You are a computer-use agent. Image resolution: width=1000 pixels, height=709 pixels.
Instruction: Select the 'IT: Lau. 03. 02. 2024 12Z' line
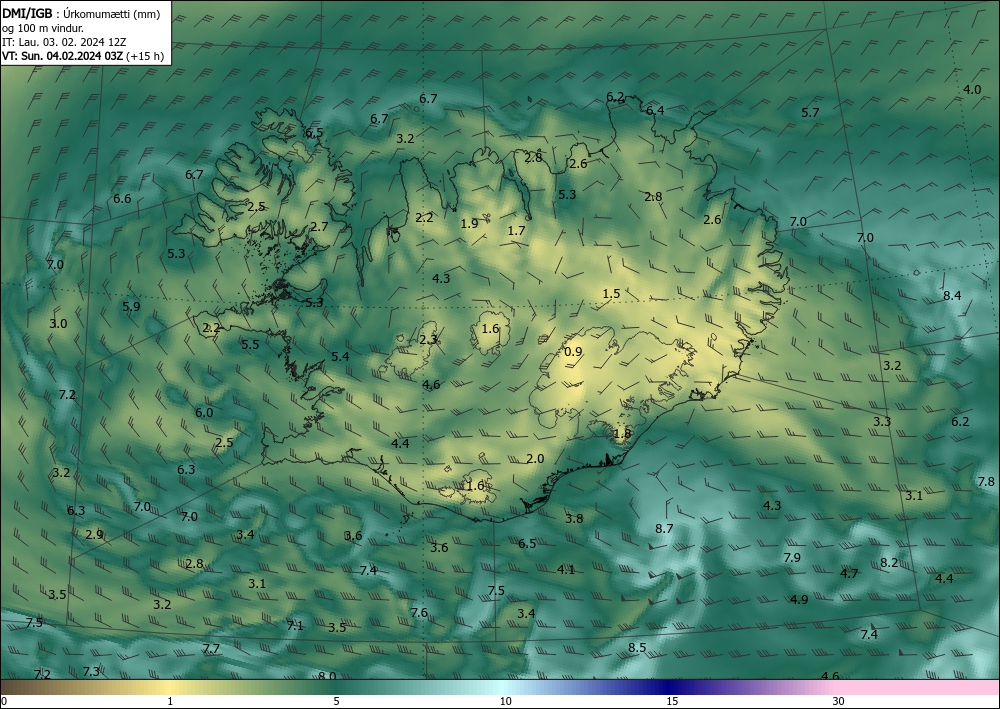64,42
